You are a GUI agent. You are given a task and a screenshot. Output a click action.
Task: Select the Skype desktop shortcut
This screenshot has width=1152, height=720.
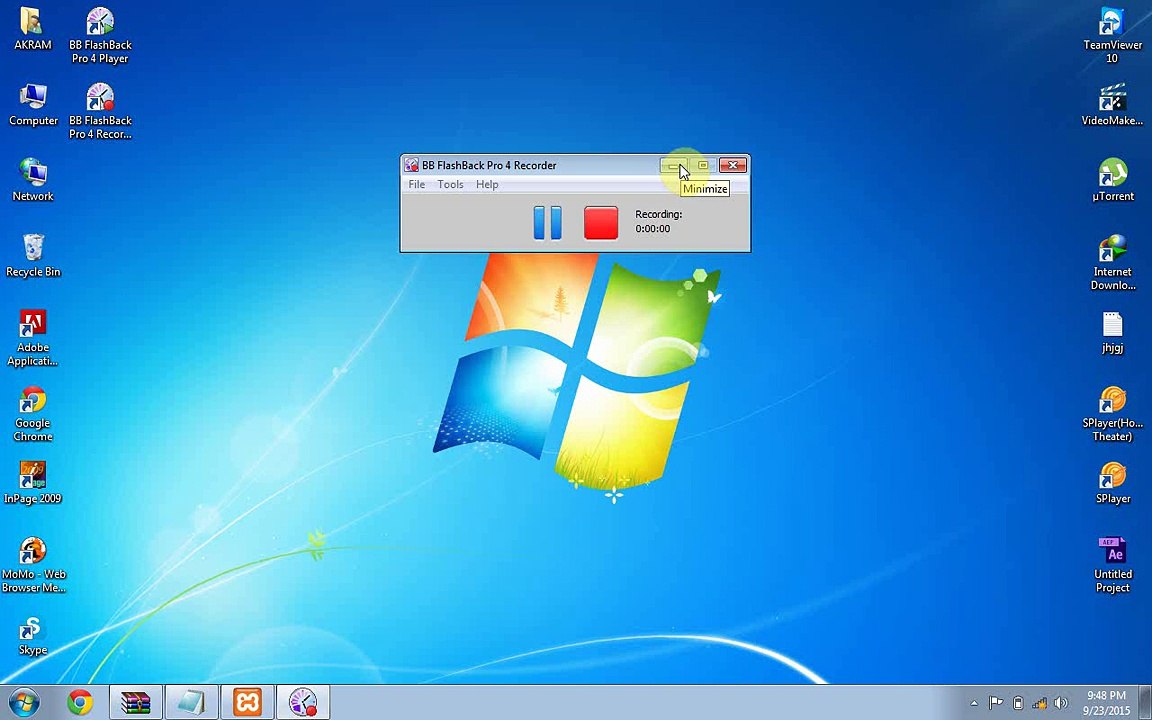(33, 636)
